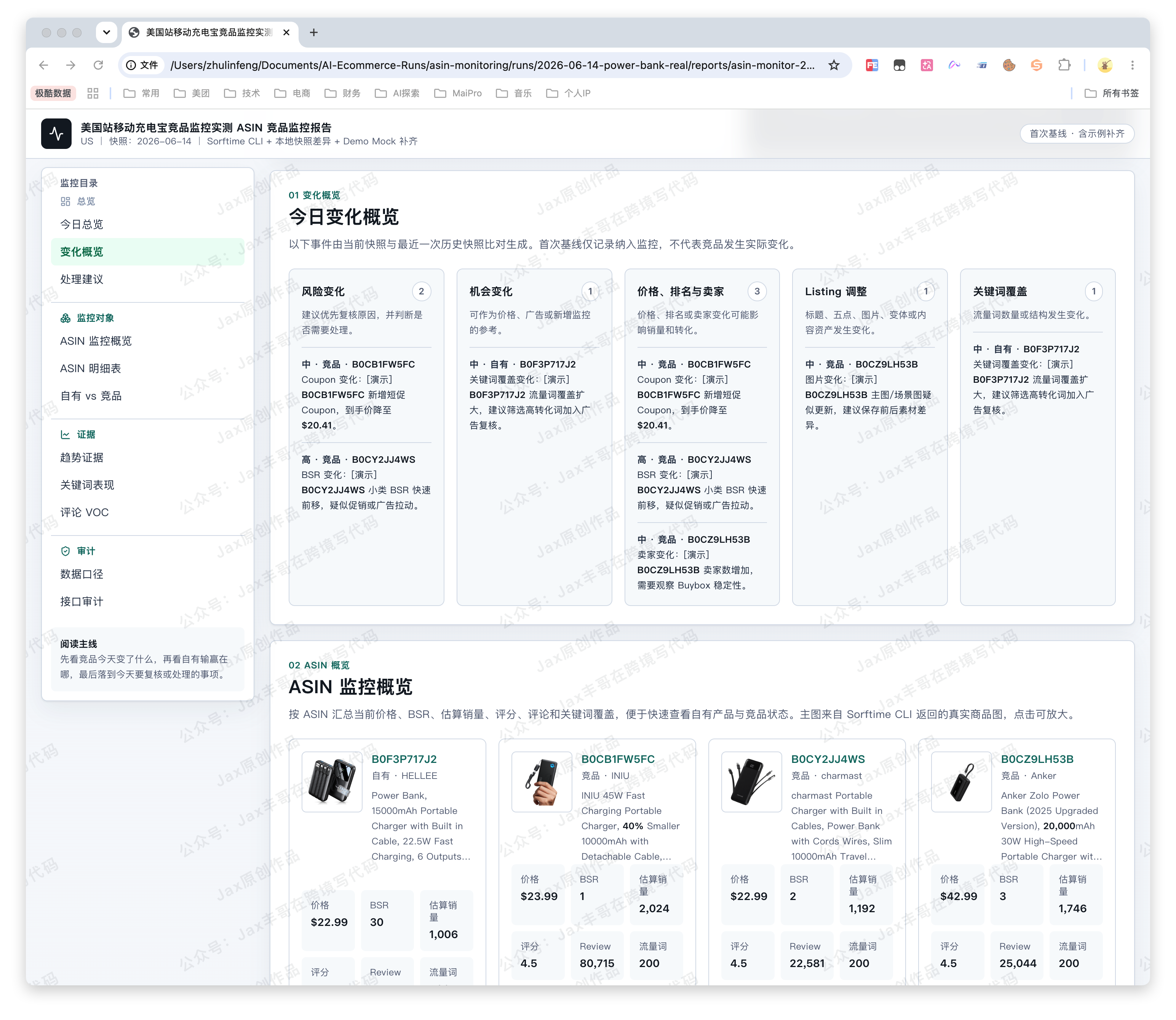Expand the tab search chevron
Screen dimensions: 1176x1020
coord(107,32)
